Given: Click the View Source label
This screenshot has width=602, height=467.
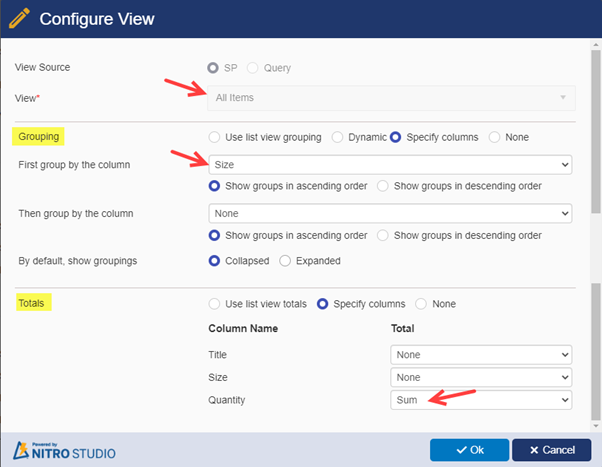Looking at the screenshot, I should pyautogui.click(x=43, y=67).
